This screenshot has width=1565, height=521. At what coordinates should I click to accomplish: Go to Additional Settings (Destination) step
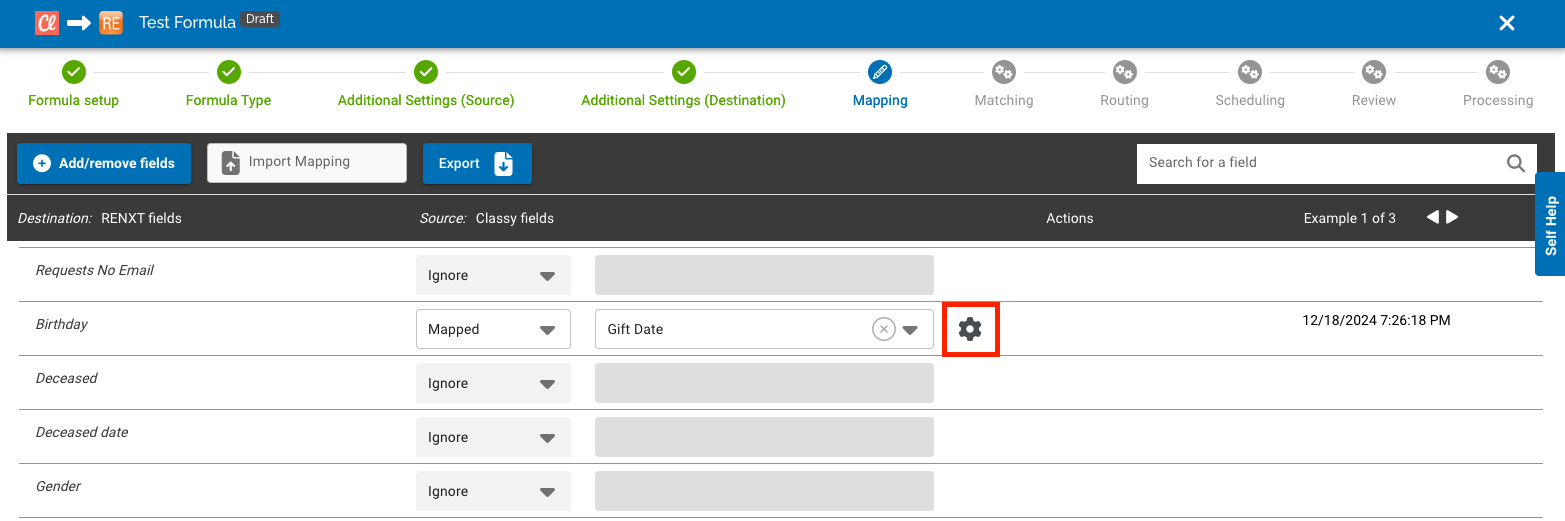click(x=684, y=100)
